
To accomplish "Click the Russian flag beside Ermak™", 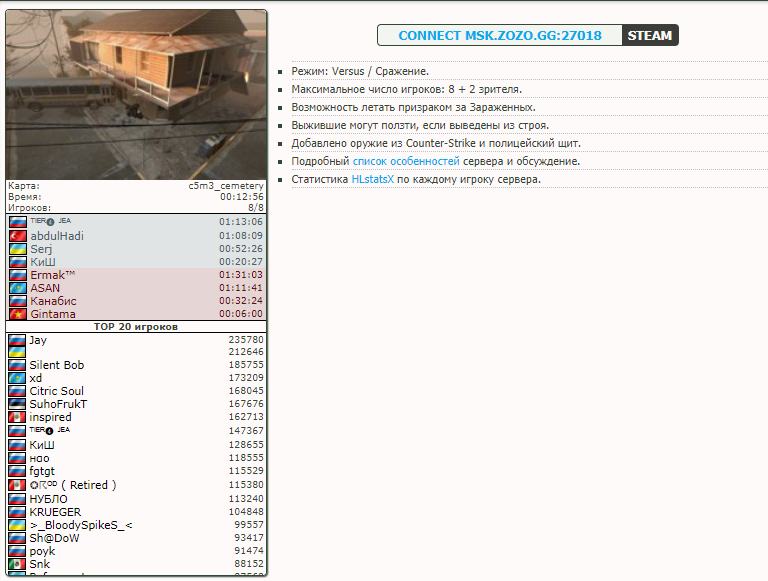I will pyautogui.click(x=18, y=275).
